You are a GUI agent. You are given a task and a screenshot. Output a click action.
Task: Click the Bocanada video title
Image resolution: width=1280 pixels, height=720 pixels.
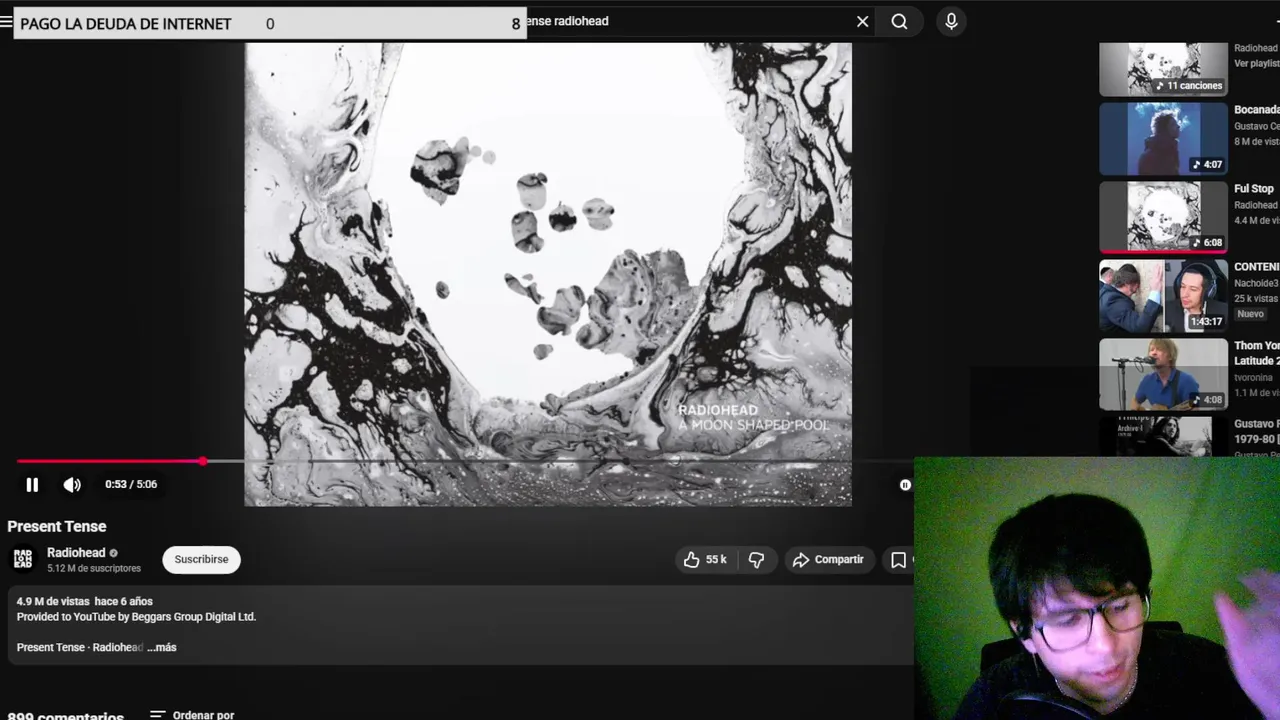pos(1257,110)
